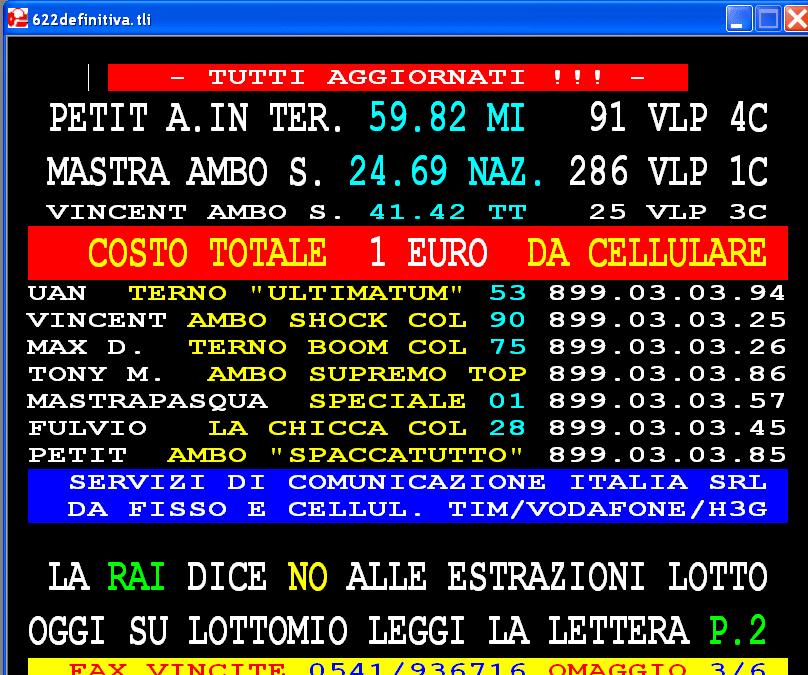Click cyan number 28 in the FULVIO row
This screenshot has width=808, height=675.
click(508, 428)
